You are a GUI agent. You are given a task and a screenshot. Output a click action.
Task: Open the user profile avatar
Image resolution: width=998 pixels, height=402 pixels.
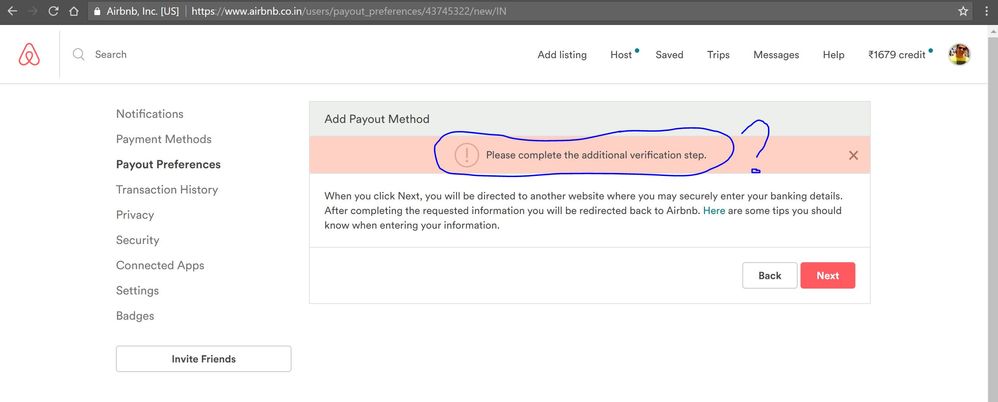(959, 55)
